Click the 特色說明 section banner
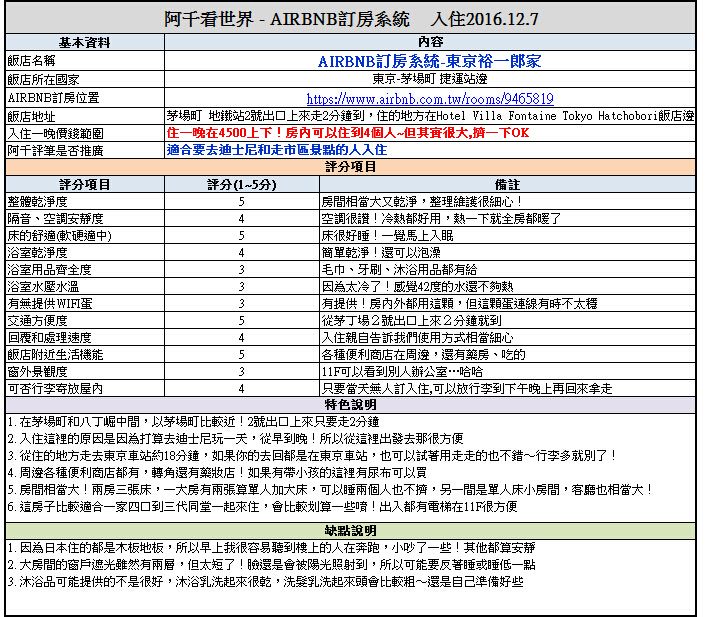705x617 pixels. (351, 405)
